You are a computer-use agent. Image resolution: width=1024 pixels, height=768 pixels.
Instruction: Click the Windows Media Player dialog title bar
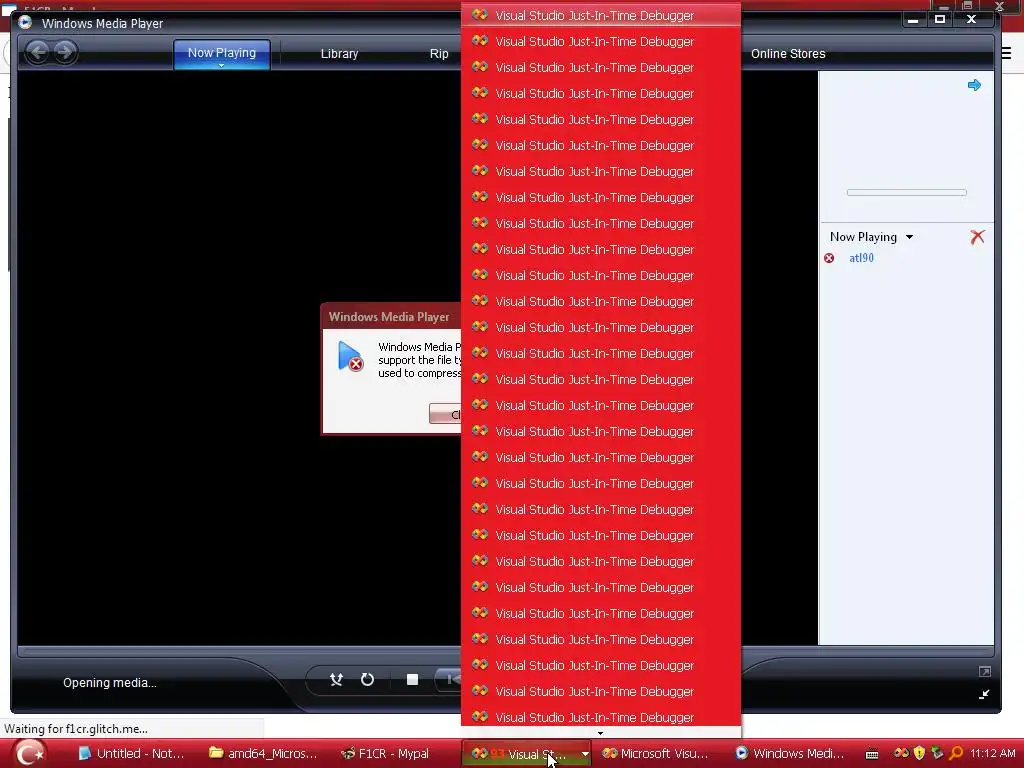tap(391, 317)
